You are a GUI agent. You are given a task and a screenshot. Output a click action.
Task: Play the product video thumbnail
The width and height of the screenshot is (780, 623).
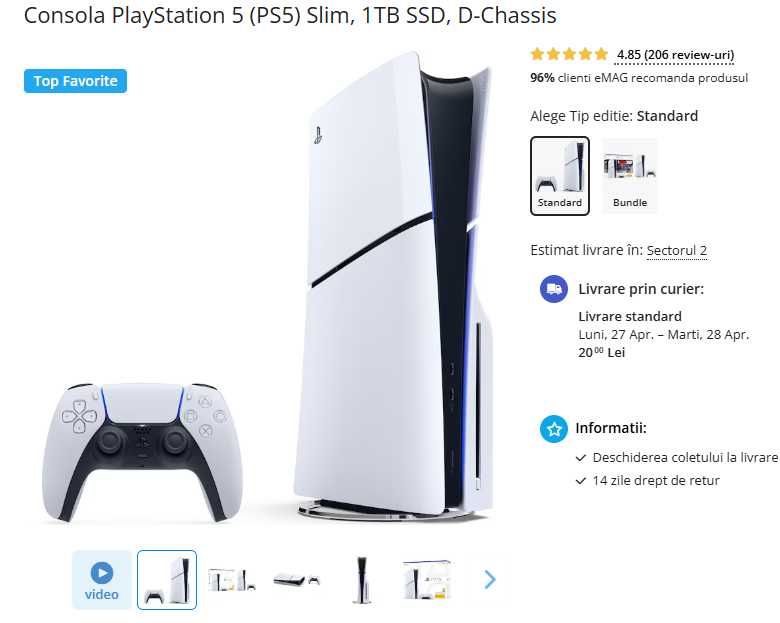(102, 580)
